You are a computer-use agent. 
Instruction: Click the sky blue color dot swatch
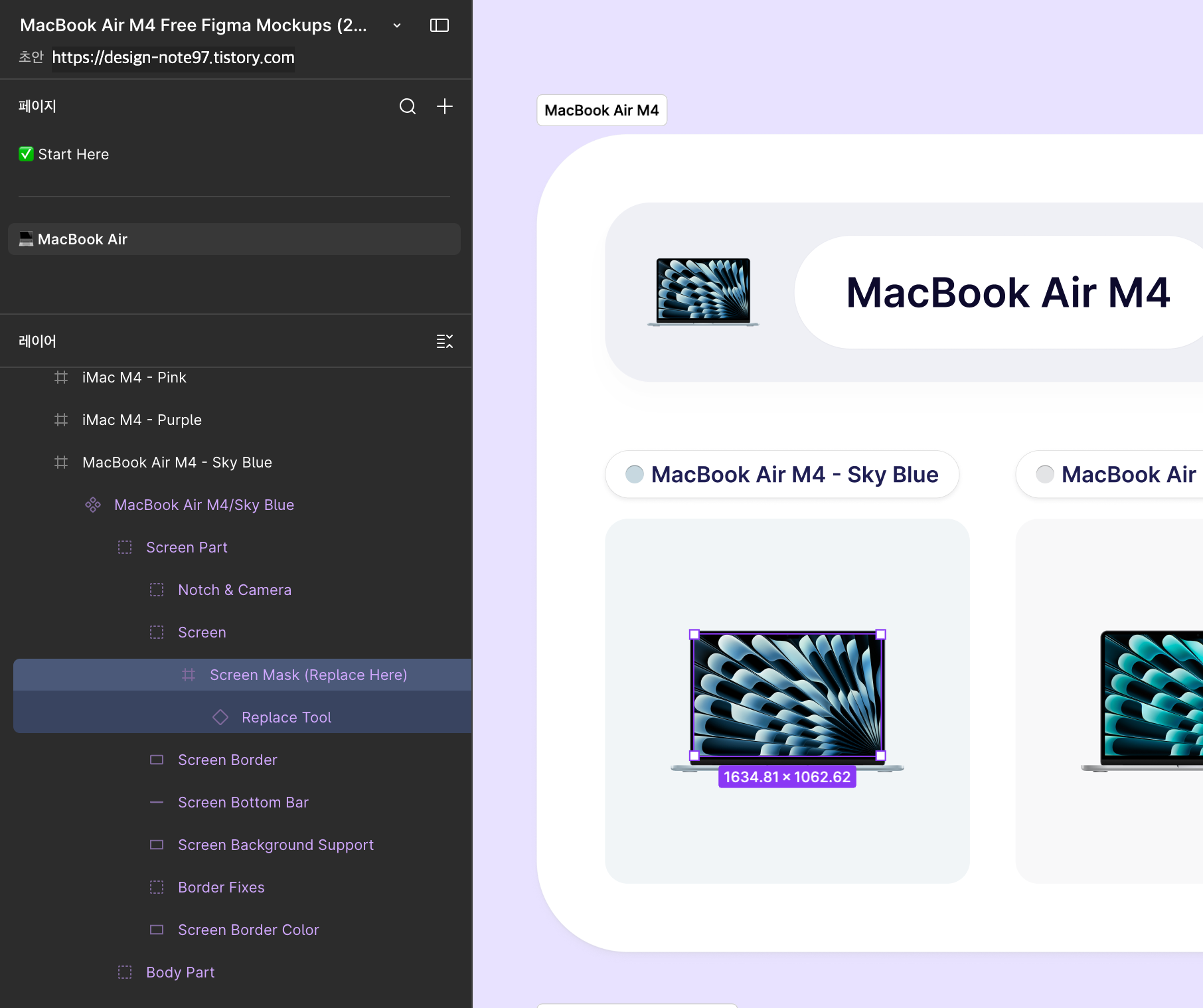(635, 474)
